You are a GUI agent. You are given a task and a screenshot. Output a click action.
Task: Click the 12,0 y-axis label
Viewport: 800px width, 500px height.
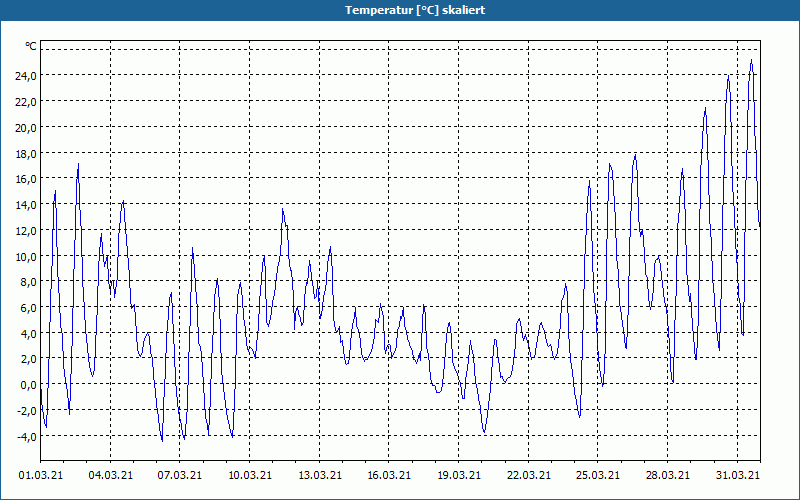pyautogui.click(x=26, y=231)
